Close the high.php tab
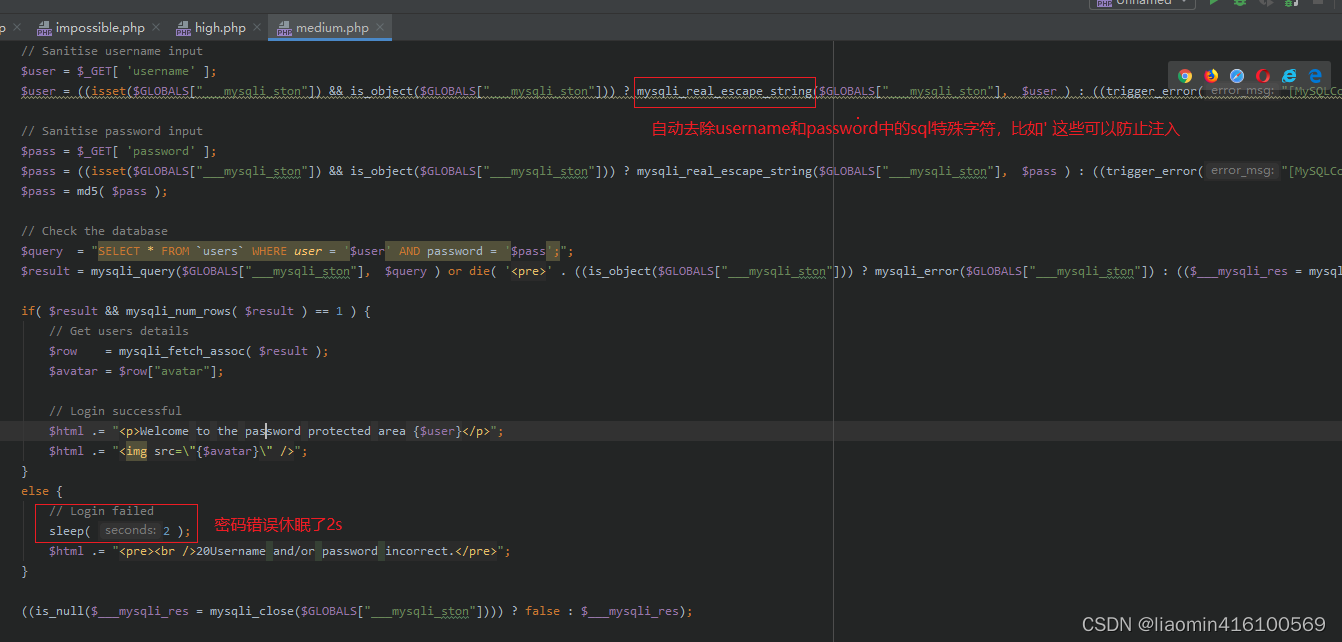Screen dimensions: 1342x642 (256, 28)
